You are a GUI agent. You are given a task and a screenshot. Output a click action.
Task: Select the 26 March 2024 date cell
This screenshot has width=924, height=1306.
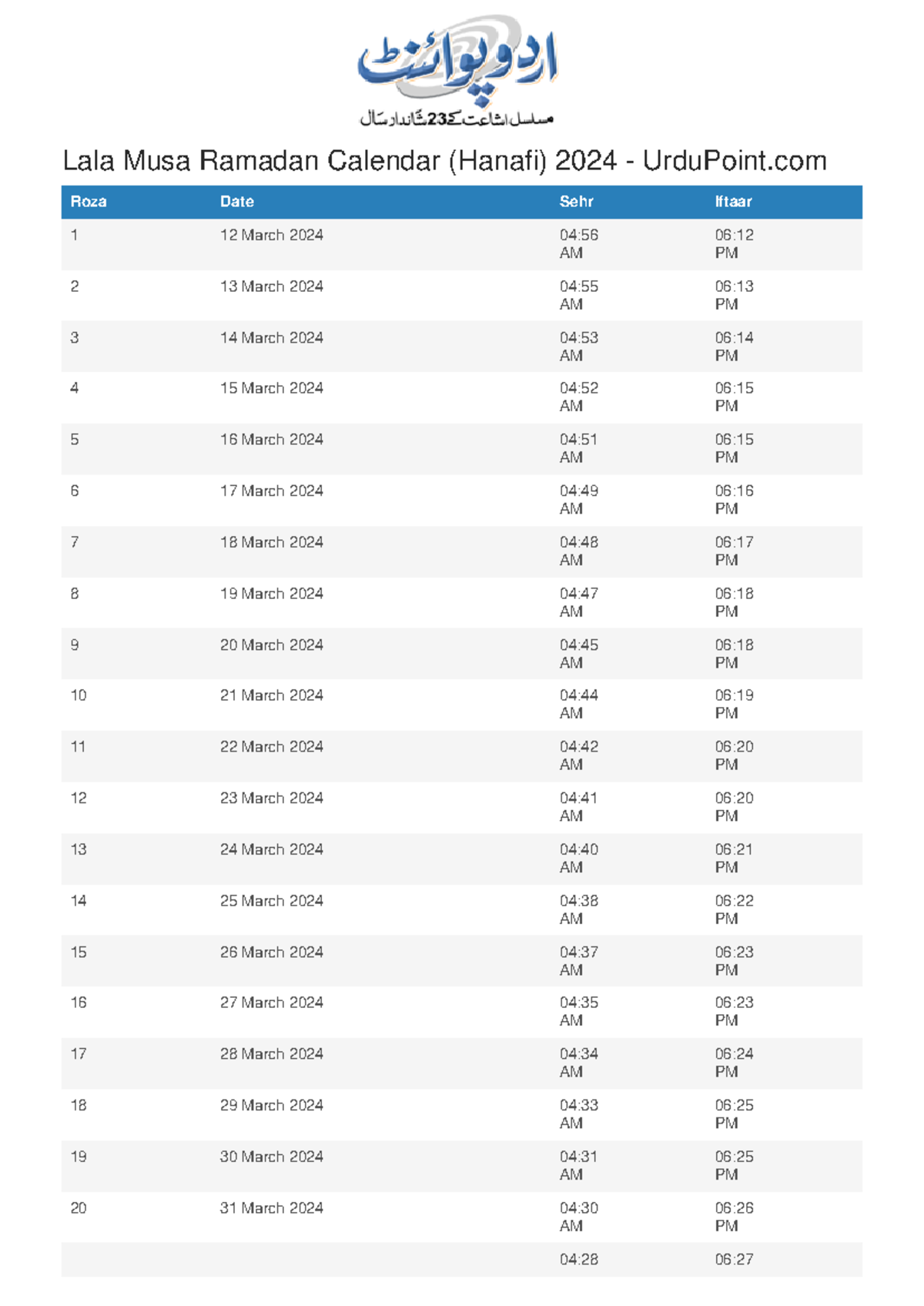(x=271, y=953)
